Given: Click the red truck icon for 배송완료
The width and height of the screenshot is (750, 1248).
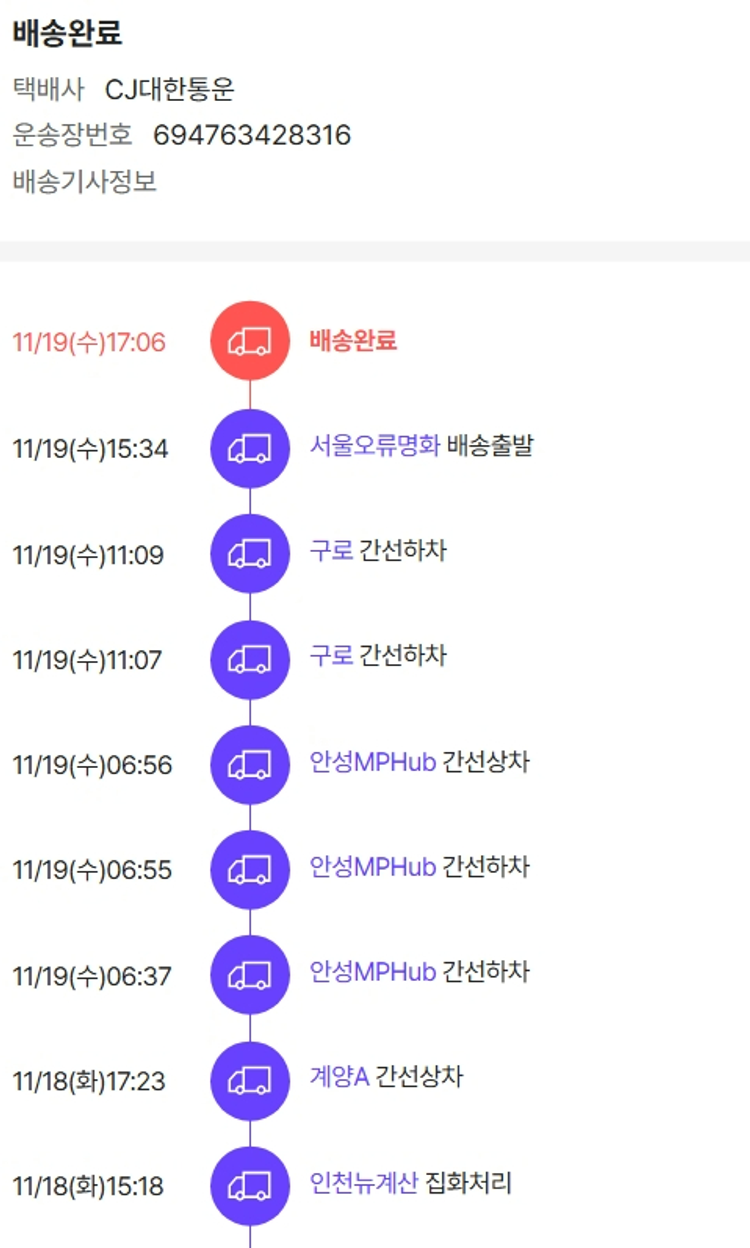Looking at the screenshot, I should pyautogui.click(x=249, y=341).
